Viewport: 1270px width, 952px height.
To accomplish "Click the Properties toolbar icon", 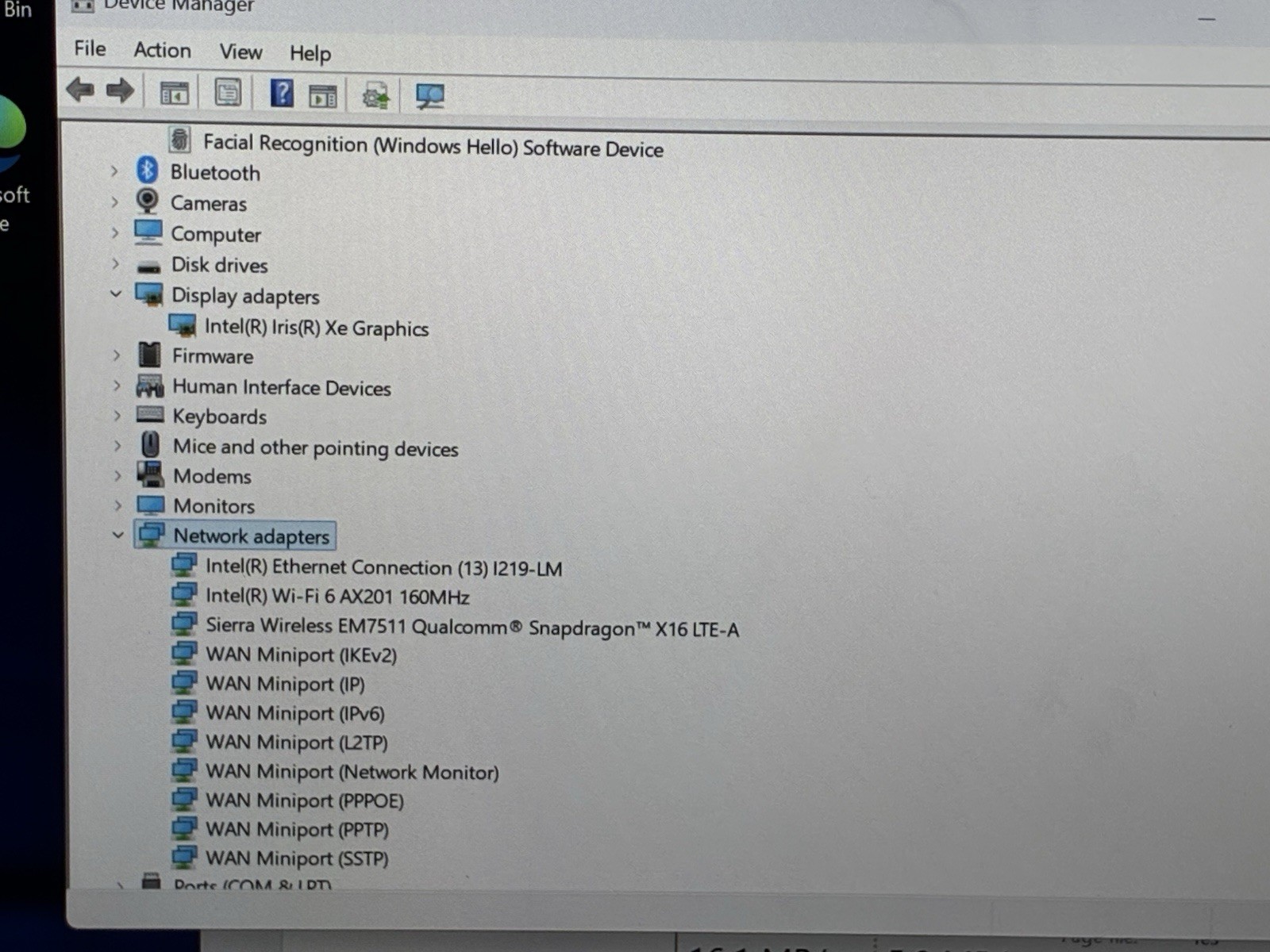I will [x=228, y=93].
